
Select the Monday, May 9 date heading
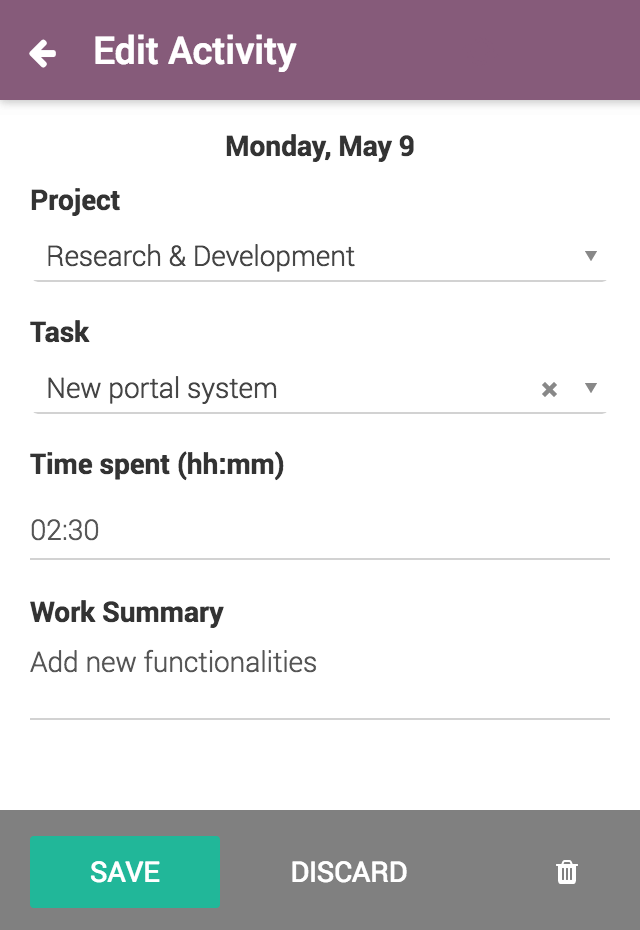click(x=319, y=146)
